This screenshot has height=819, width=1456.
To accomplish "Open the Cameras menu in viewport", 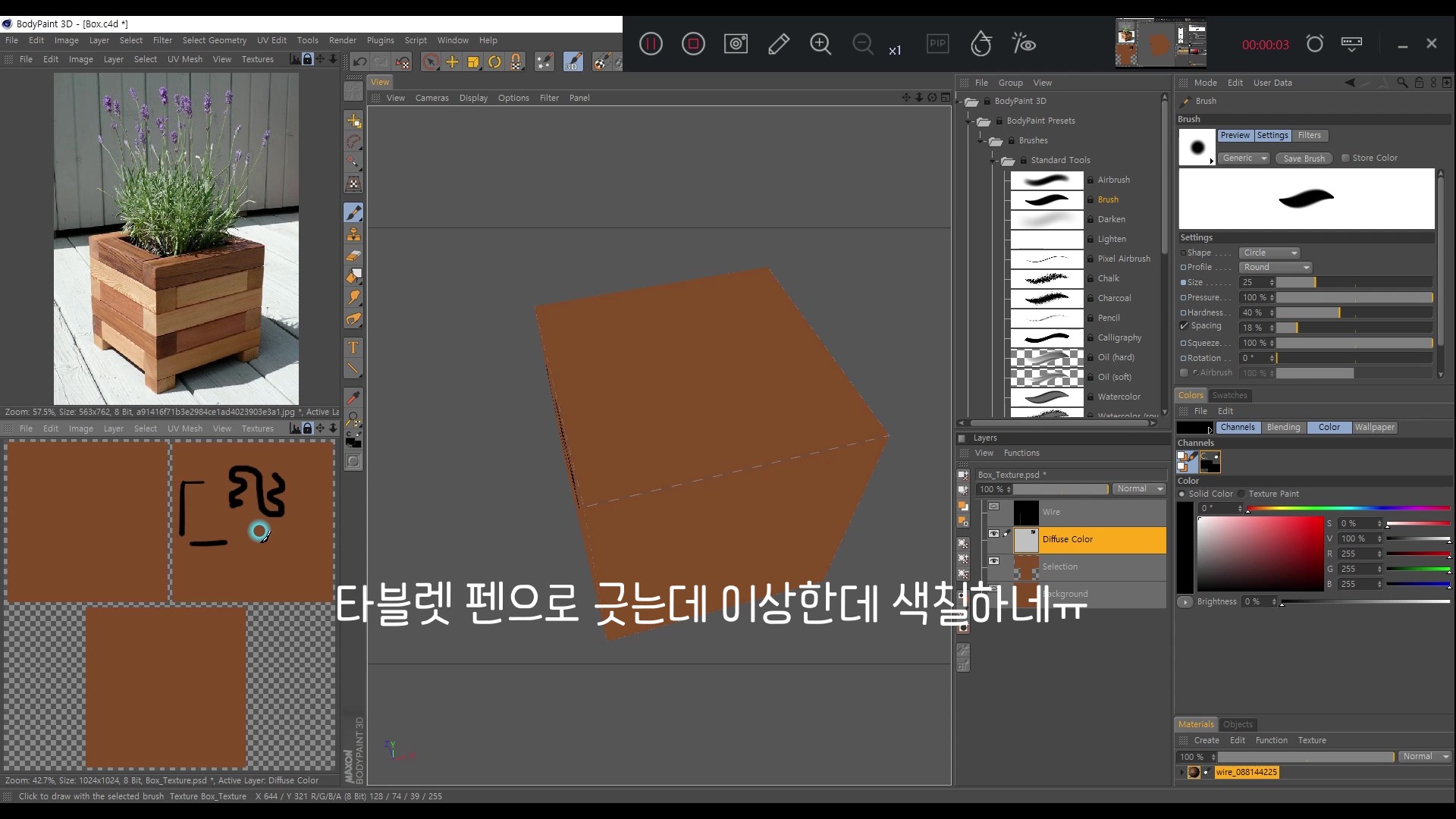I will click(431, 98).
